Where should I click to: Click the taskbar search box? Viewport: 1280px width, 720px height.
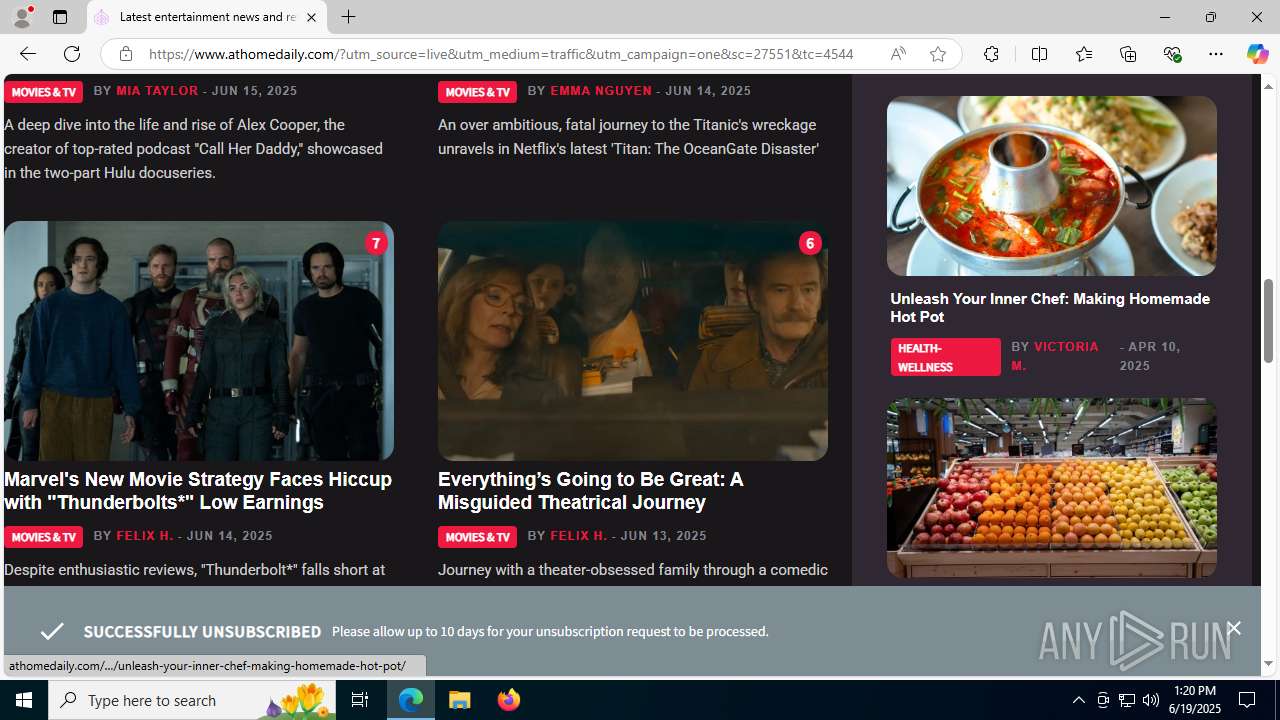click(x=193, y=700)
